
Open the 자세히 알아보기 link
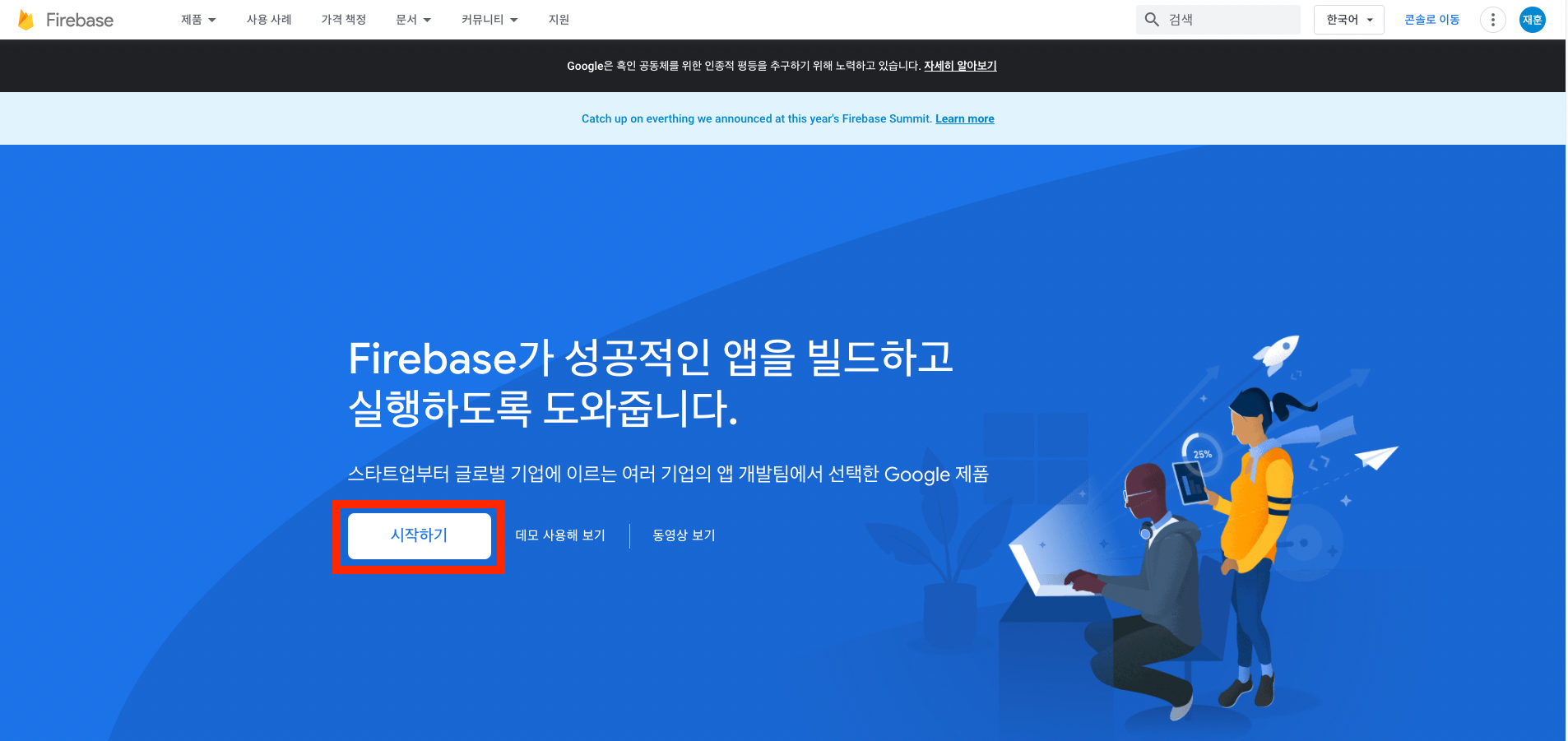960,66
